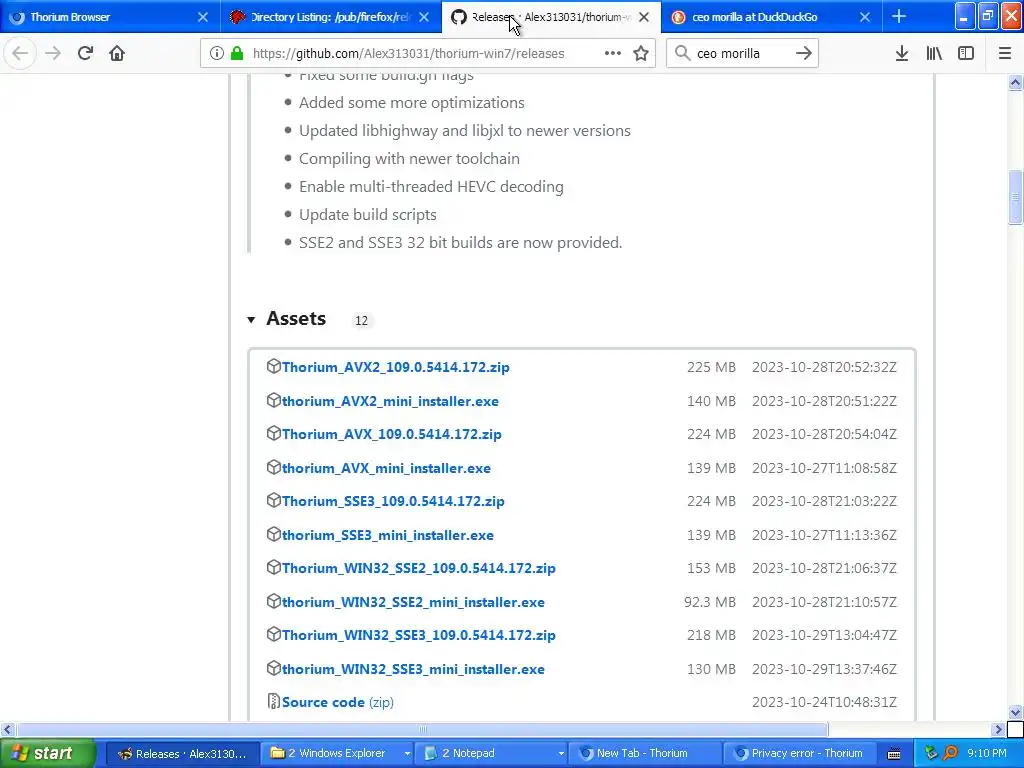Click the horizontal scrollbar thumb
1024x768 pixels.
423,729
